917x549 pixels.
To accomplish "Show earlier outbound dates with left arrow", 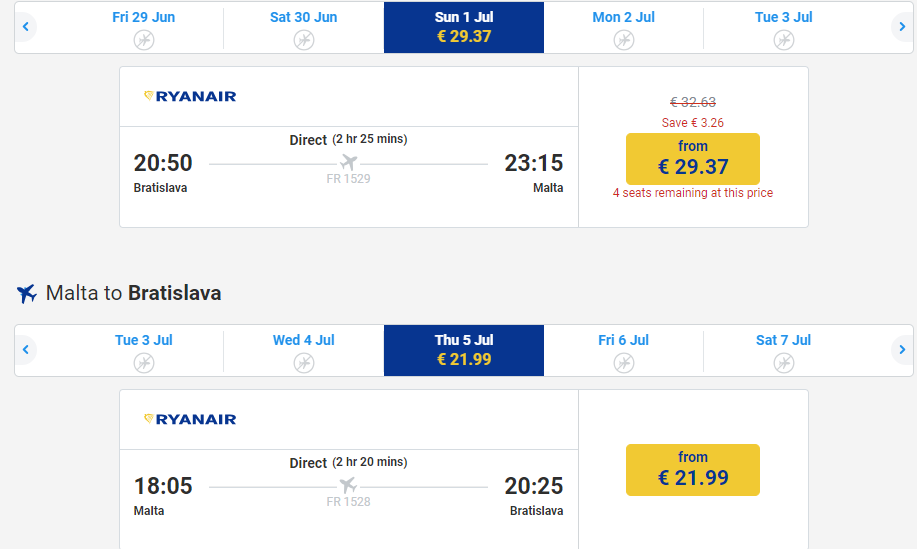I will pos(27,27).
